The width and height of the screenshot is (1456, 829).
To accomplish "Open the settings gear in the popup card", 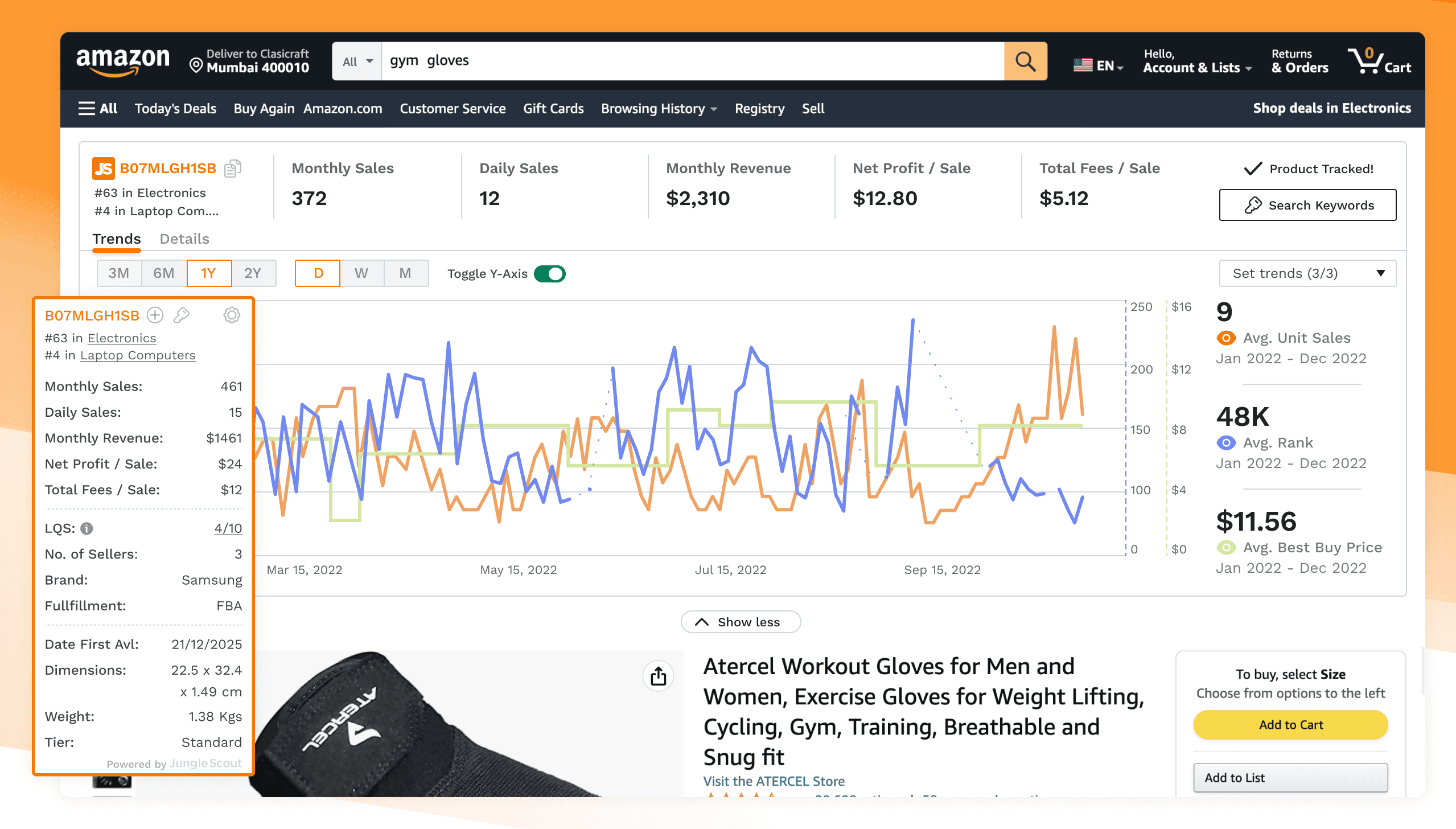I will point(232,315).
